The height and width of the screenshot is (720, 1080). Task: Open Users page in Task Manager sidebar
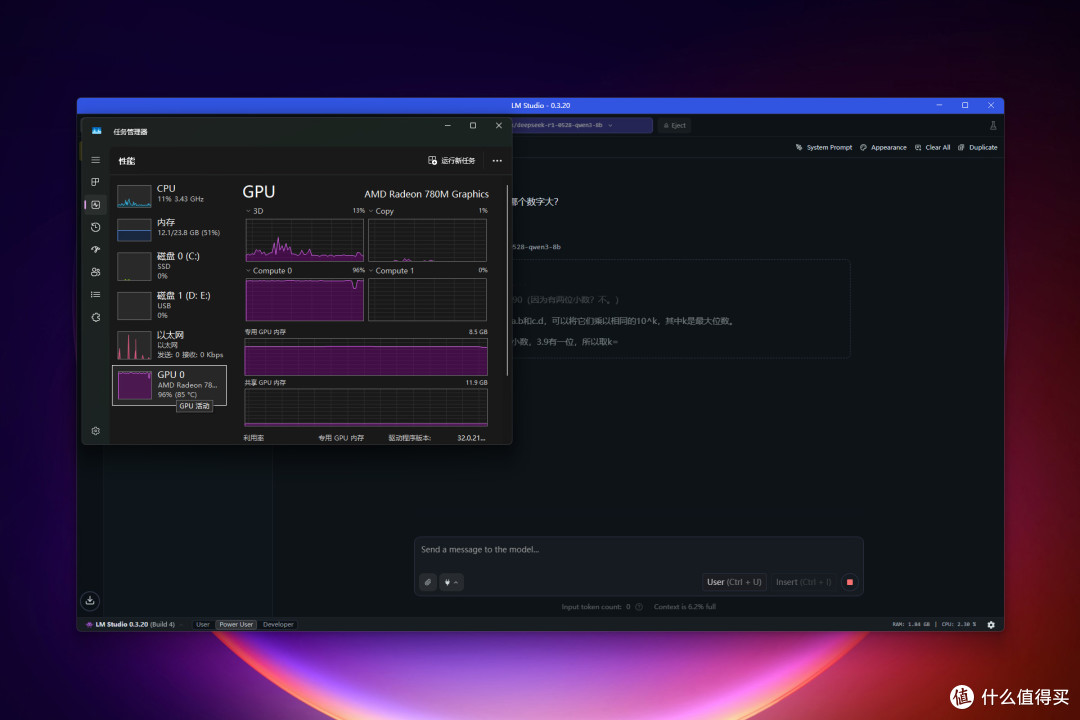tap(96, 272)
